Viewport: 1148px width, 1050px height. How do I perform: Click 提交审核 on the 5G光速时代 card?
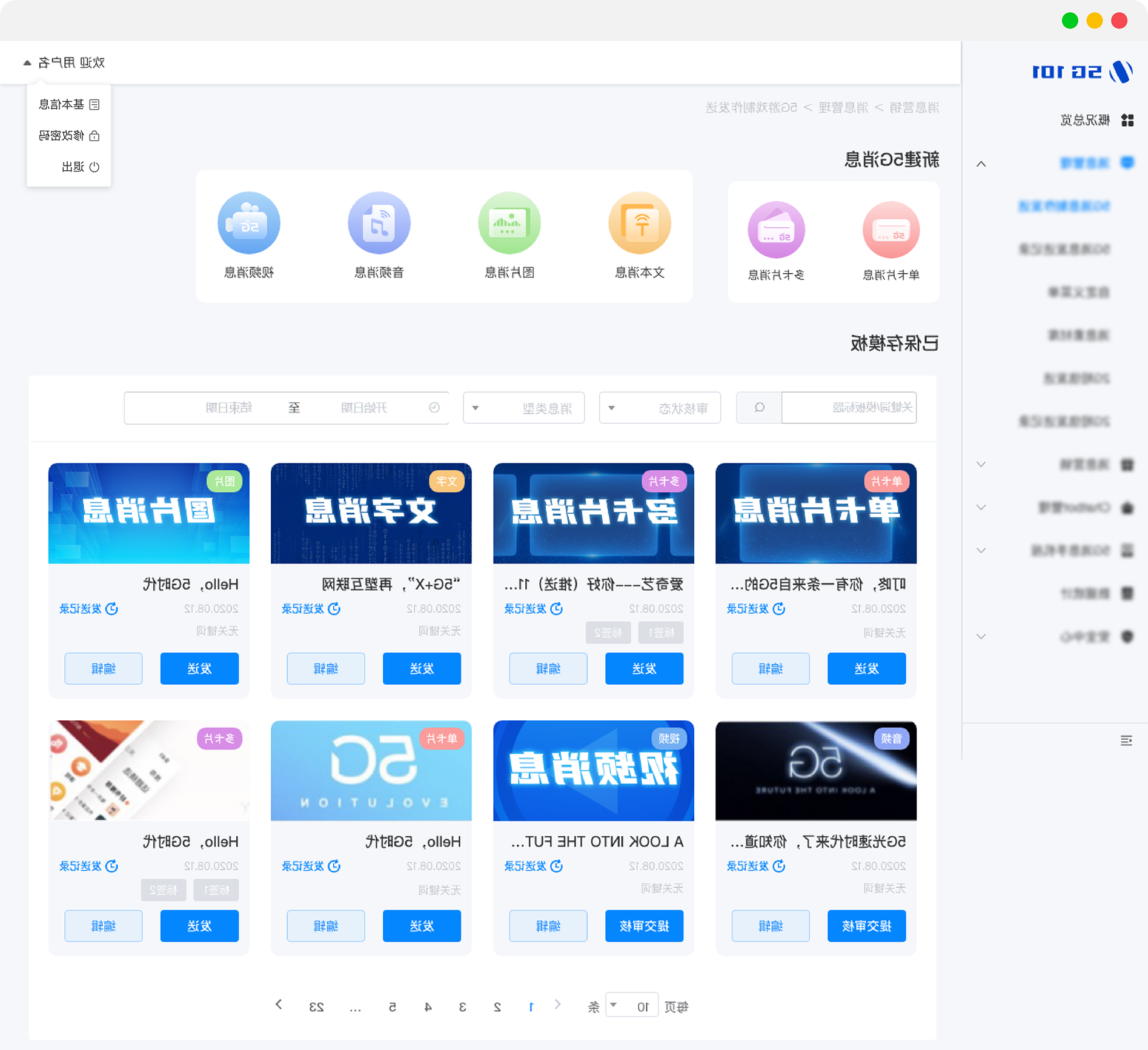pos(866,926)
